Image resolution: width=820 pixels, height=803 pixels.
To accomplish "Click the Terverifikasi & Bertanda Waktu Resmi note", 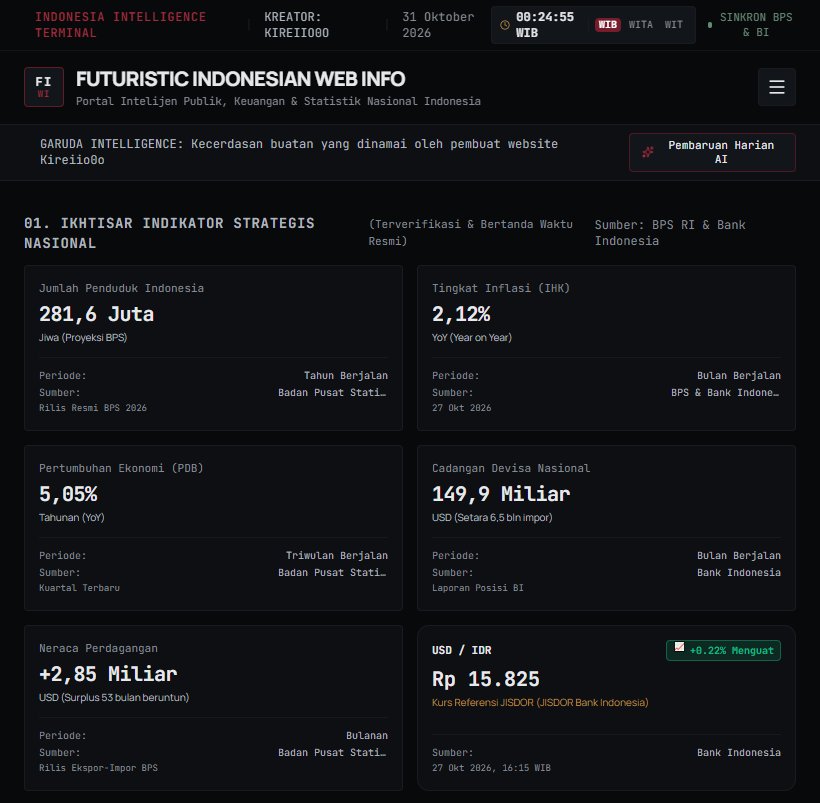I will [x=471, y=233].
